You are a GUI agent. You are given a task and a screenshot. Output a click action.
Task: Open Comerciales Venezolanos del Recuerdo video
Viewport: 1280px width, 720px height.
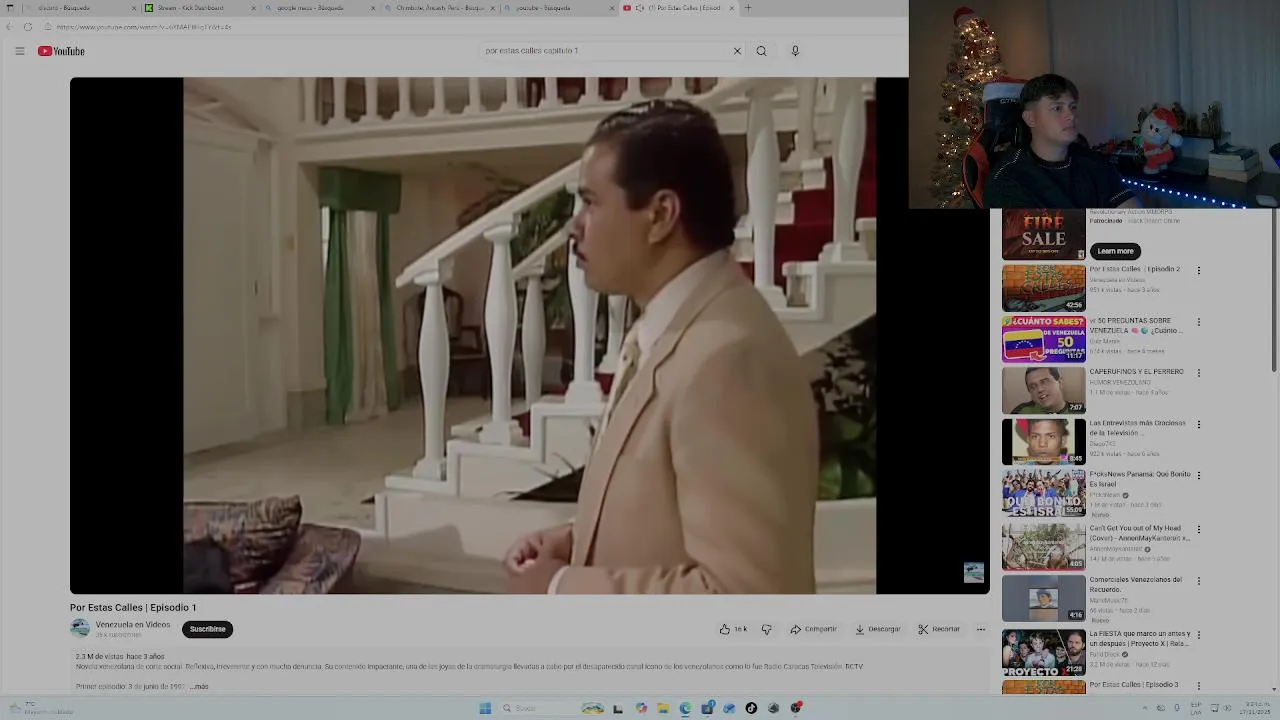click(x=1043, y=599)
